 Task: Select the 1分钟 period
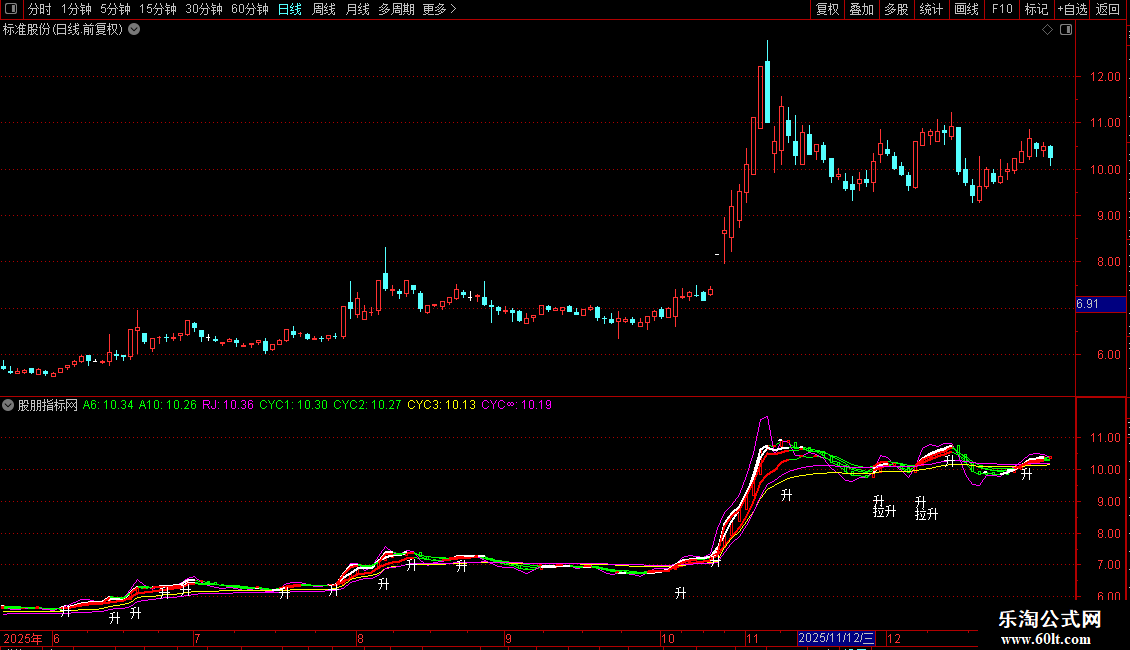(x=76, y=9)
